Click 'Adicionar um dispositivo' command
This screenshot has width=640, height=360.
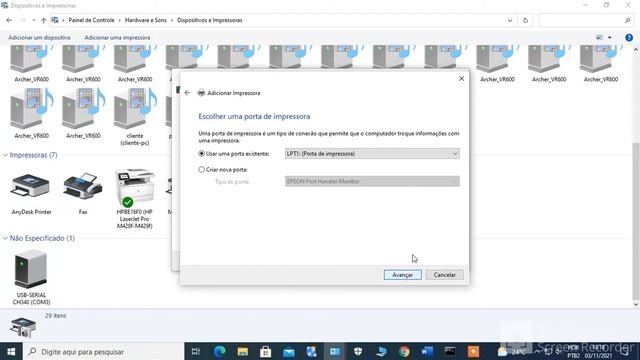click(x=40, y=38)
